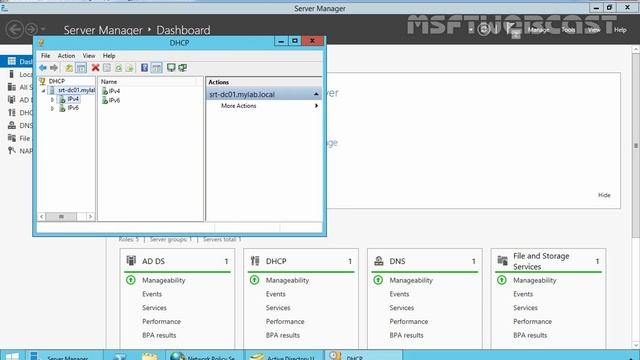This screenshot has height=360, width=640.
Task: Click right arrow of DHCP tree horizontal scrollbar
Action: point(91,216)
